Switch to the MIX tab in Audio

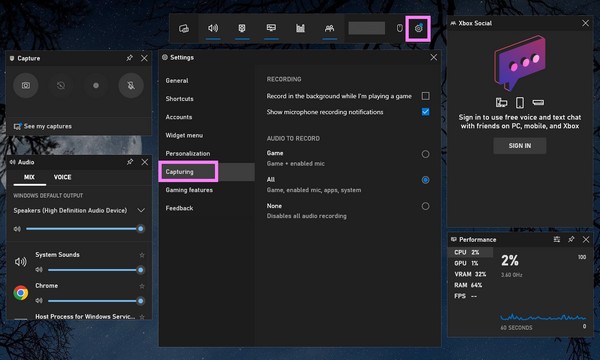click(29, 177)
